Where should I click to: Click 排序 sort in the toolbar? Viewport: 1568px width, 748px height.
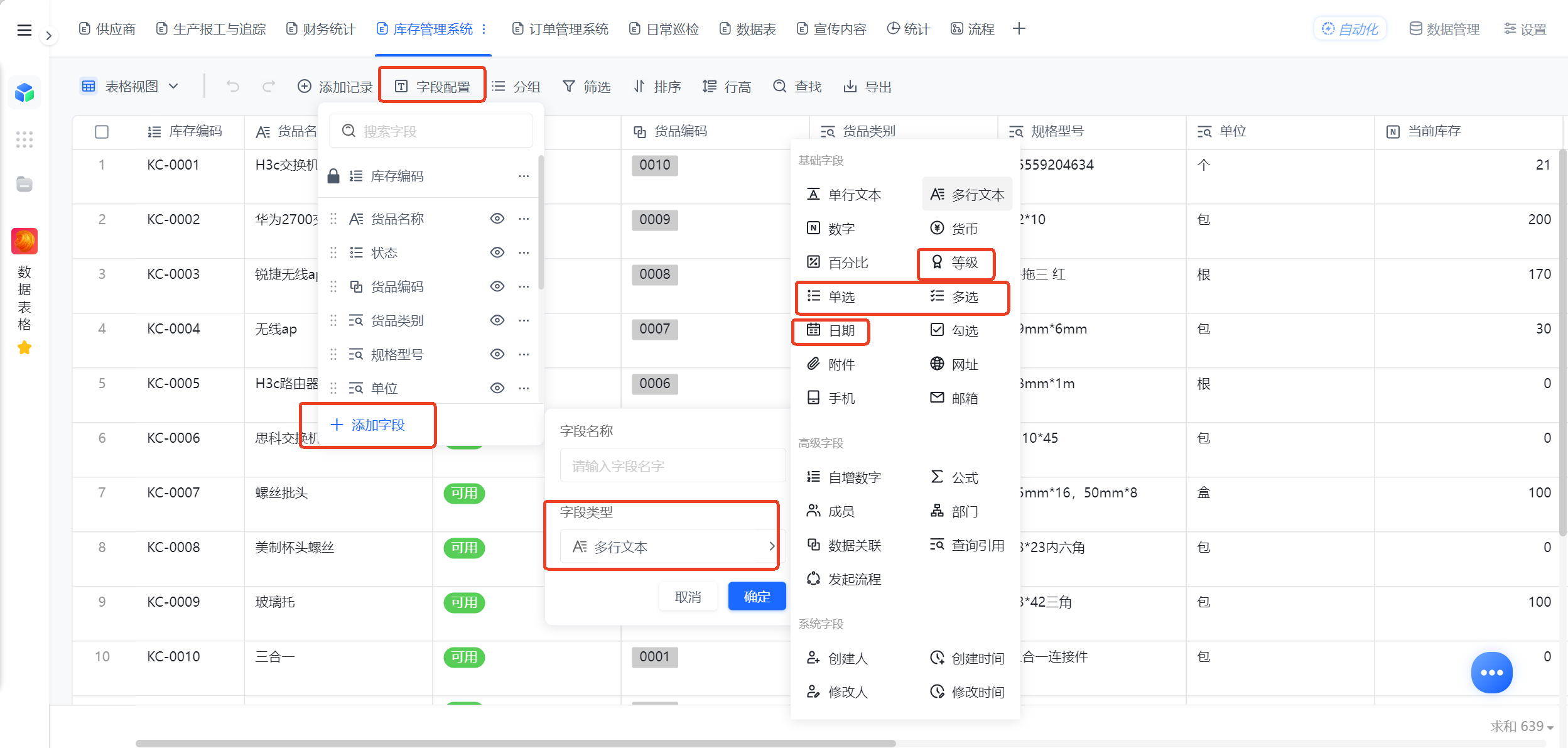[657, 87]
